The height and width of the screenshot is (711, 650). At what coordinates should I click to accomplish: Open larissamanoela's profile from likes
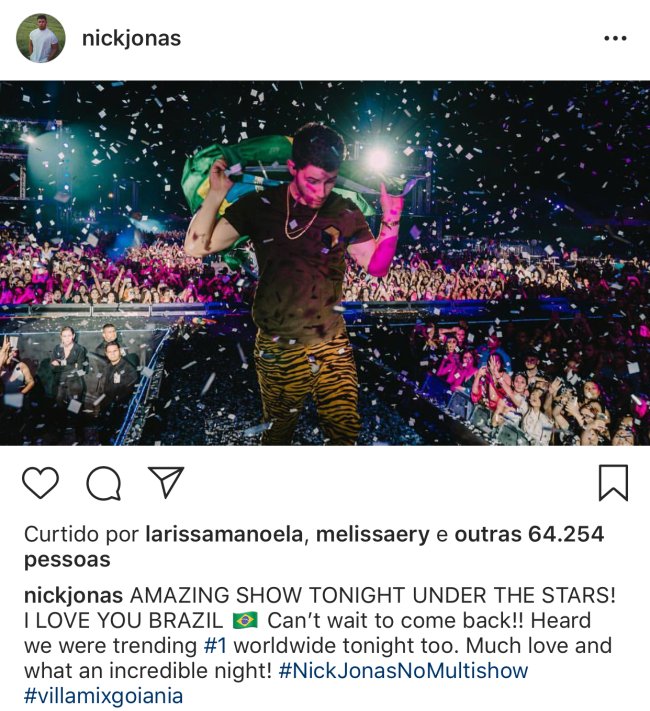[224, 534]
